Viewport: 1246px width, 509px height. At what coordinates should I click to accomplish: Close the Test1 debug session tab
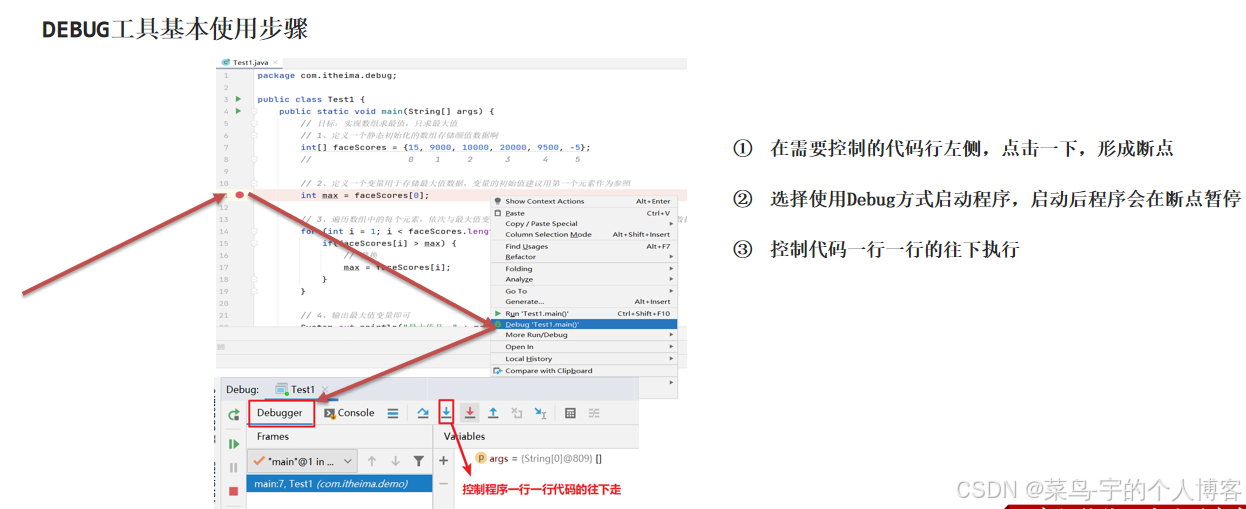tap(325, 389)
